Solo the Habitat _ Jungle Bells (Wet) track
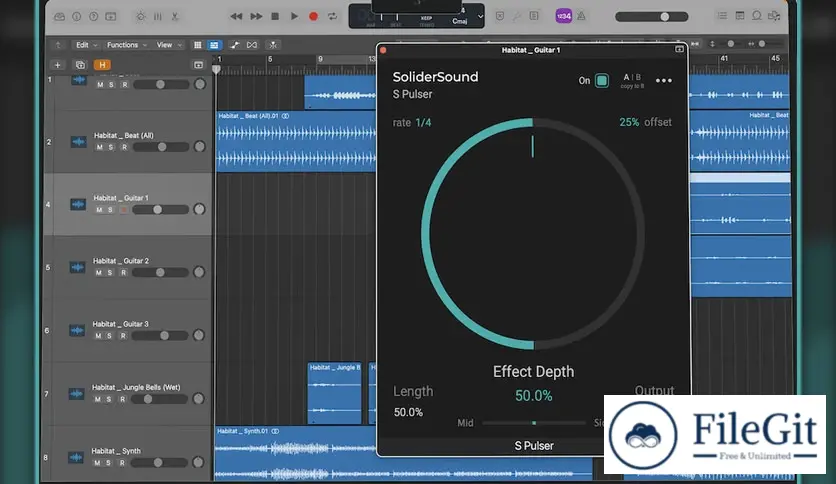Screen dimensions: 836x484 (x=109, y=399)
